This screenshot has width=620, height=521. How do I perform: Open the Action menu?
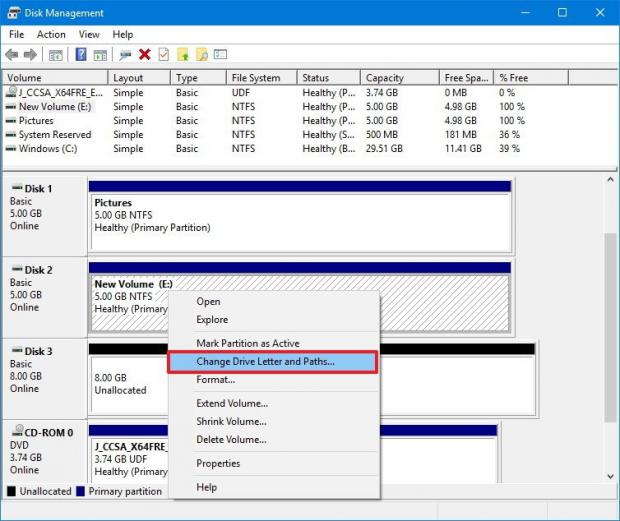51,34
